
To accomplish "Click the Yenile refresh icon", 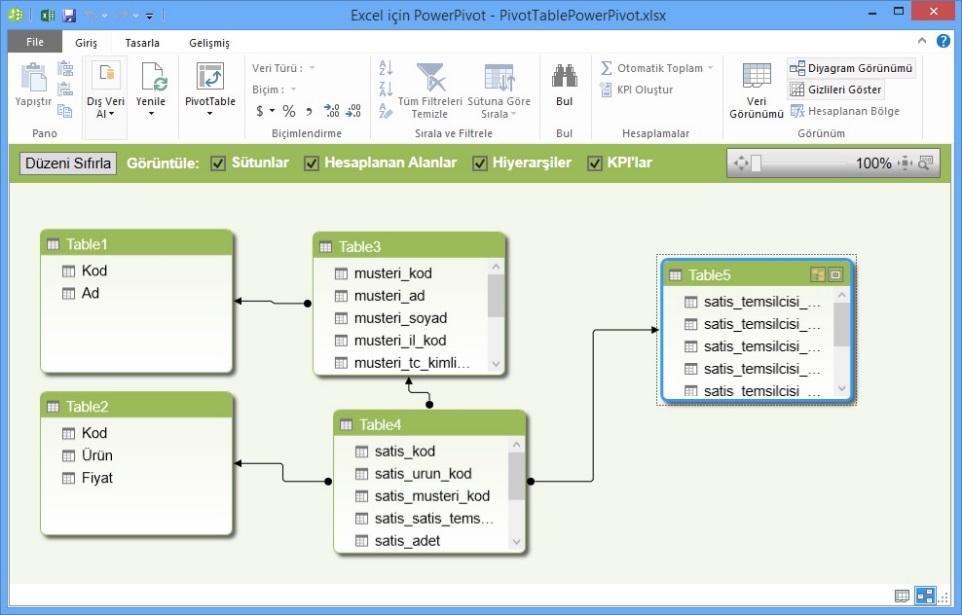I will coord(151,77).
